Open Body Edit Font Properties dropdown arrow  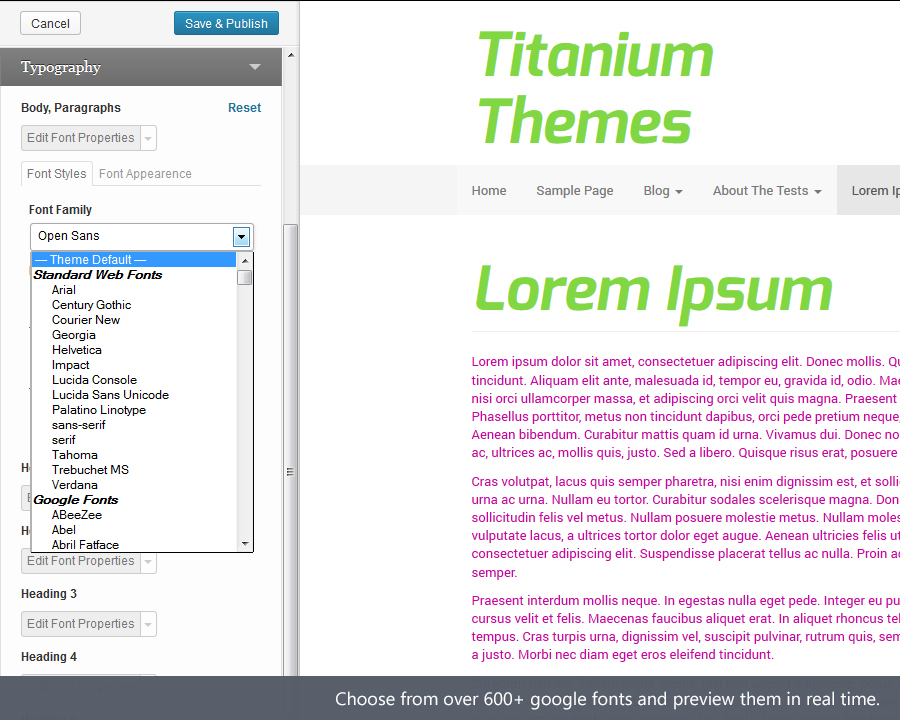point(148,138)
